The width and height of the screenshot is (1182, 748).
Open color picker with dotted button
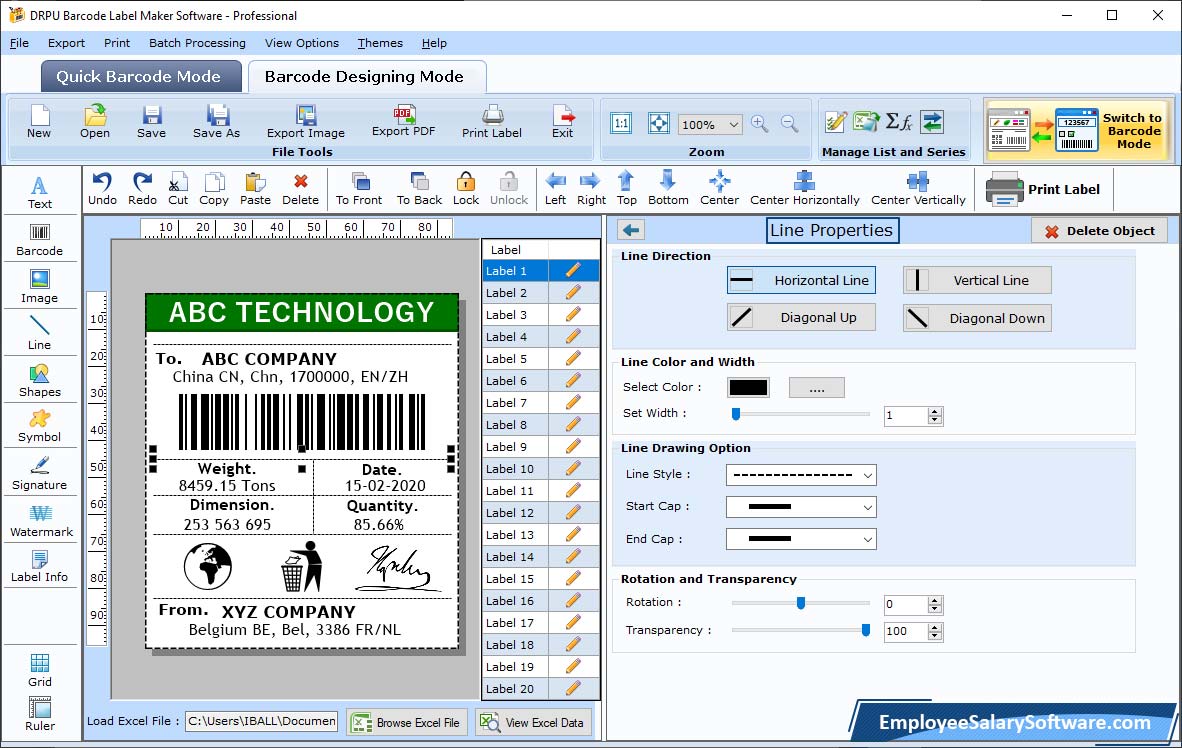(x=816, y=388)
